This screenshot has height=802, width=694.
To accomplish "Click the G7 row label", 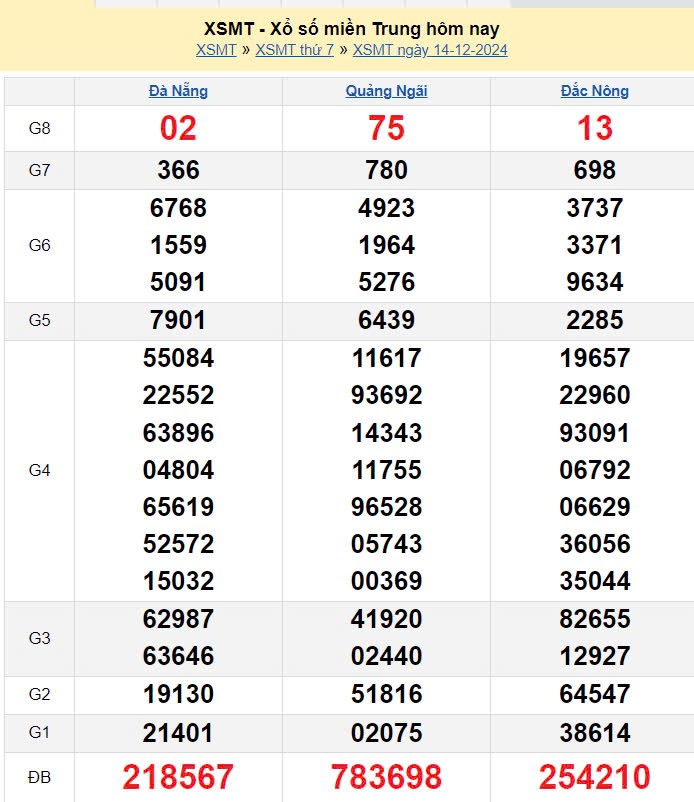I will 39,170.
